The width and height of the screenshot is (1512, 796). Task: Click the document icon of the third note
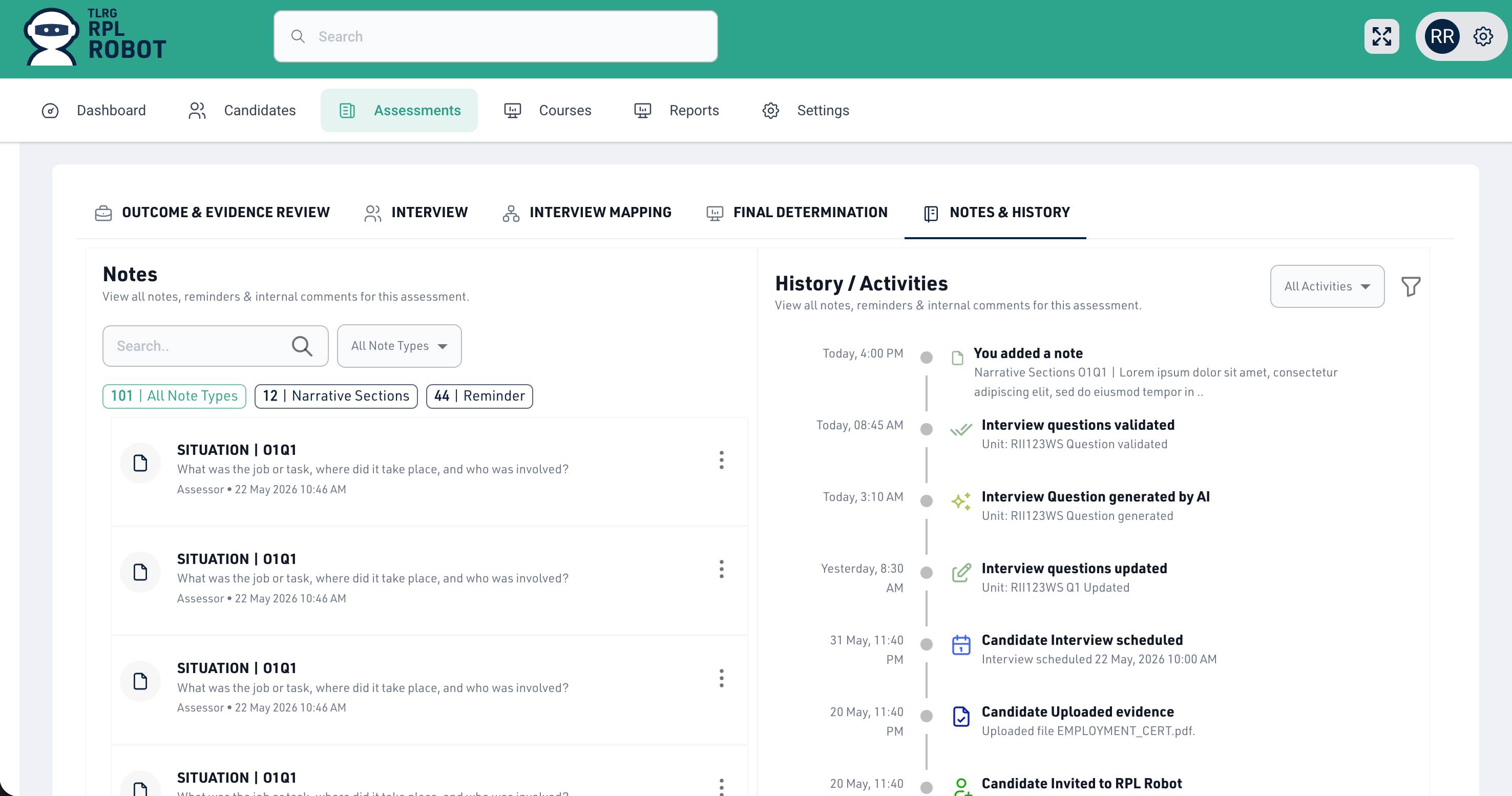[140, 682]
